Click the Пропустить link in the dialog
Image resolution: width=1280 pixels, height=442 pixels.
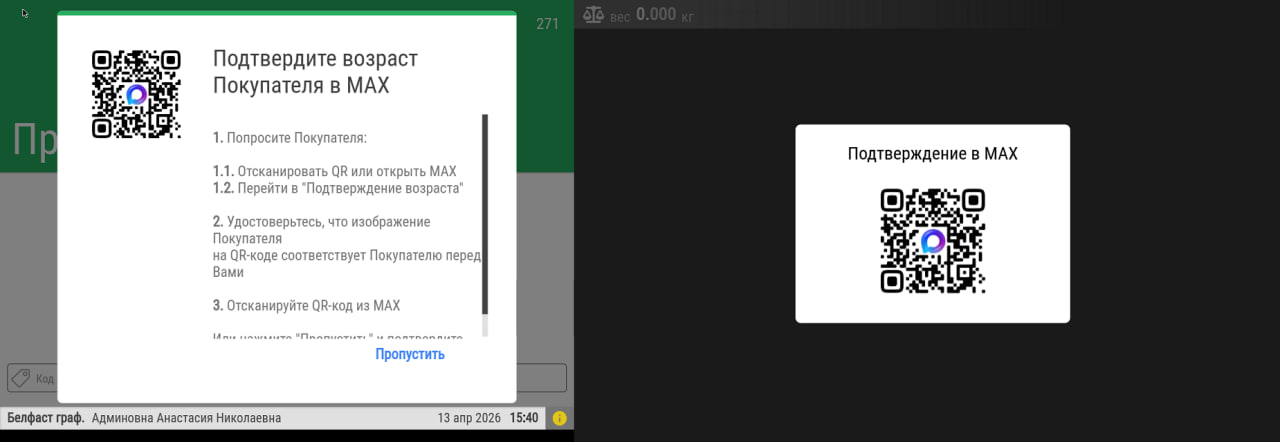click(x=410, y=354)
